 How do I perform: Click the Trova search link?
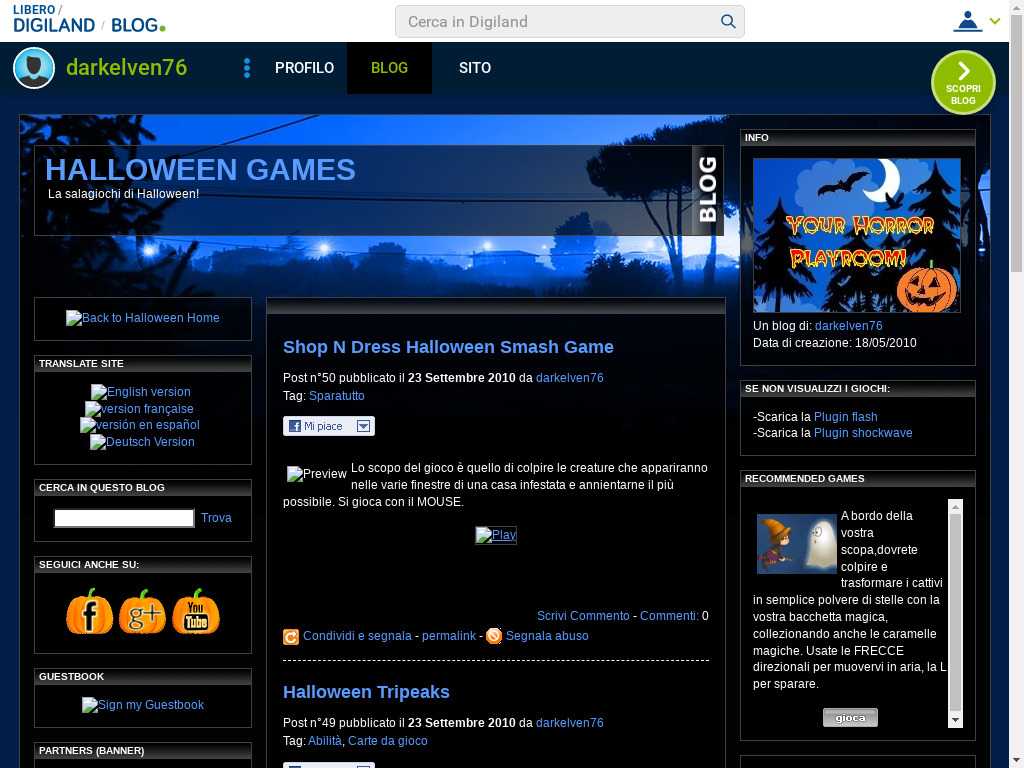(x=216, y=518)
